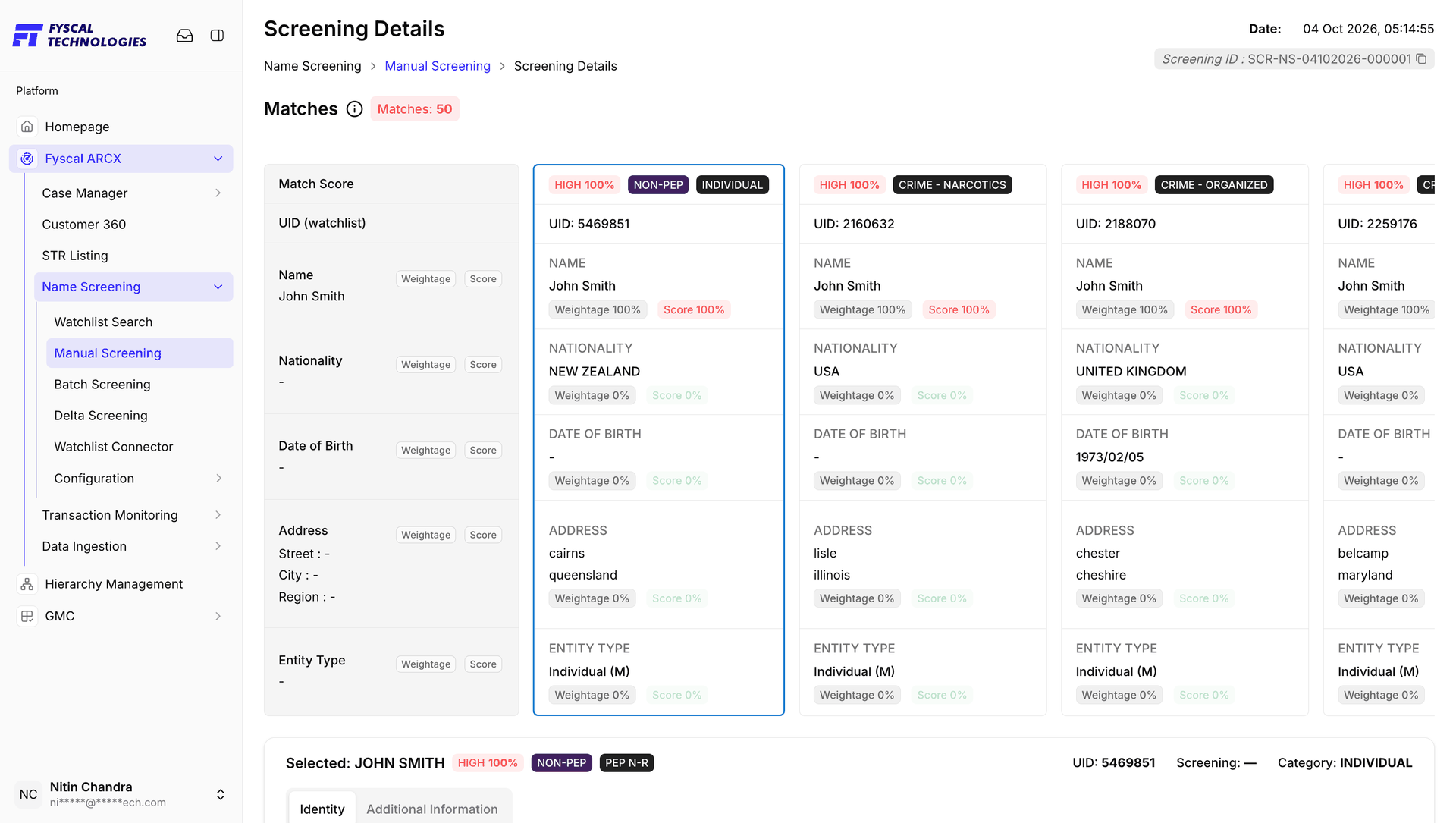Click the CRIME - ORGANIZED badge
Image resolution: width=1456 pixels, height=823 pixels.
[1213, 185]
